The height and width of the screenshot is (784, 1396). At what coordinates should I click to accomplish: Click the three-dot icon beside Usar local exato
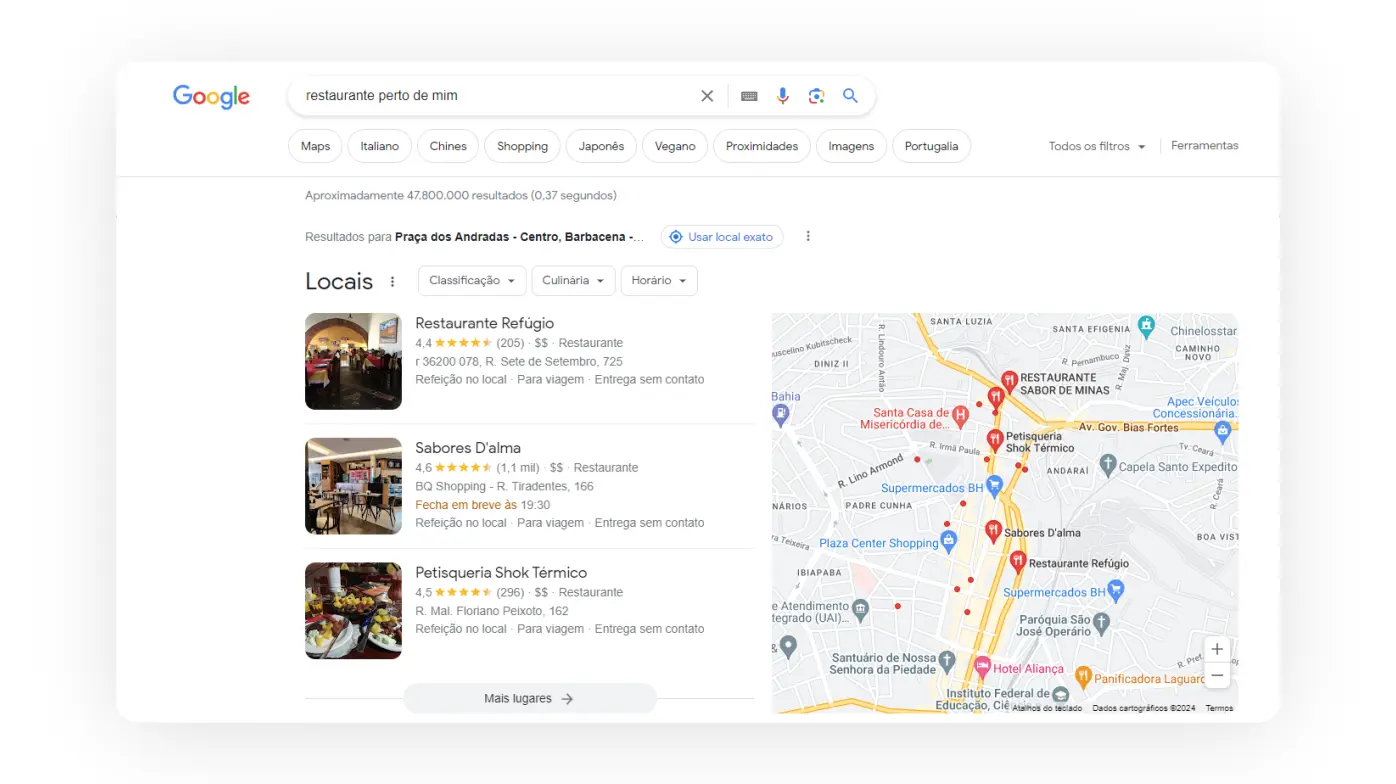click(808, 236)
